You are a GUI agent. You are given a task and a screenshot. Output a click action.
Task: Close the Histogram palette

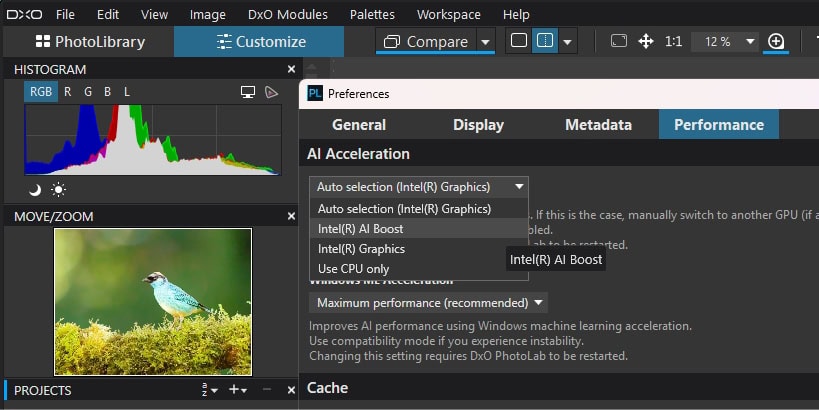click(291, 69)
